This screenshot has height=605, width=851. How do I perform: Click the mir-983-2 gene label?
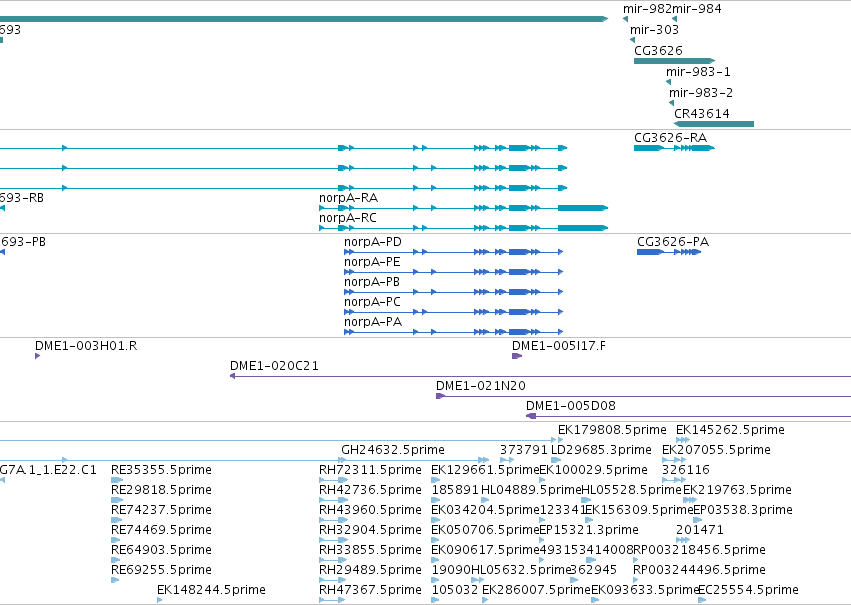tap(701, 93)
